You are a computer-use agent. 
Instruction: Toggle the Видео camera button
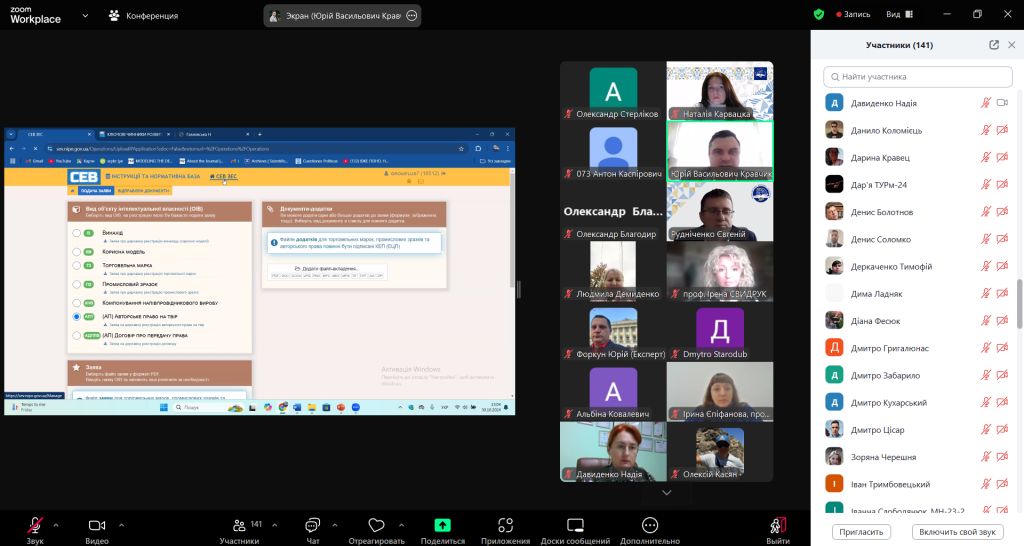(97, 525)
